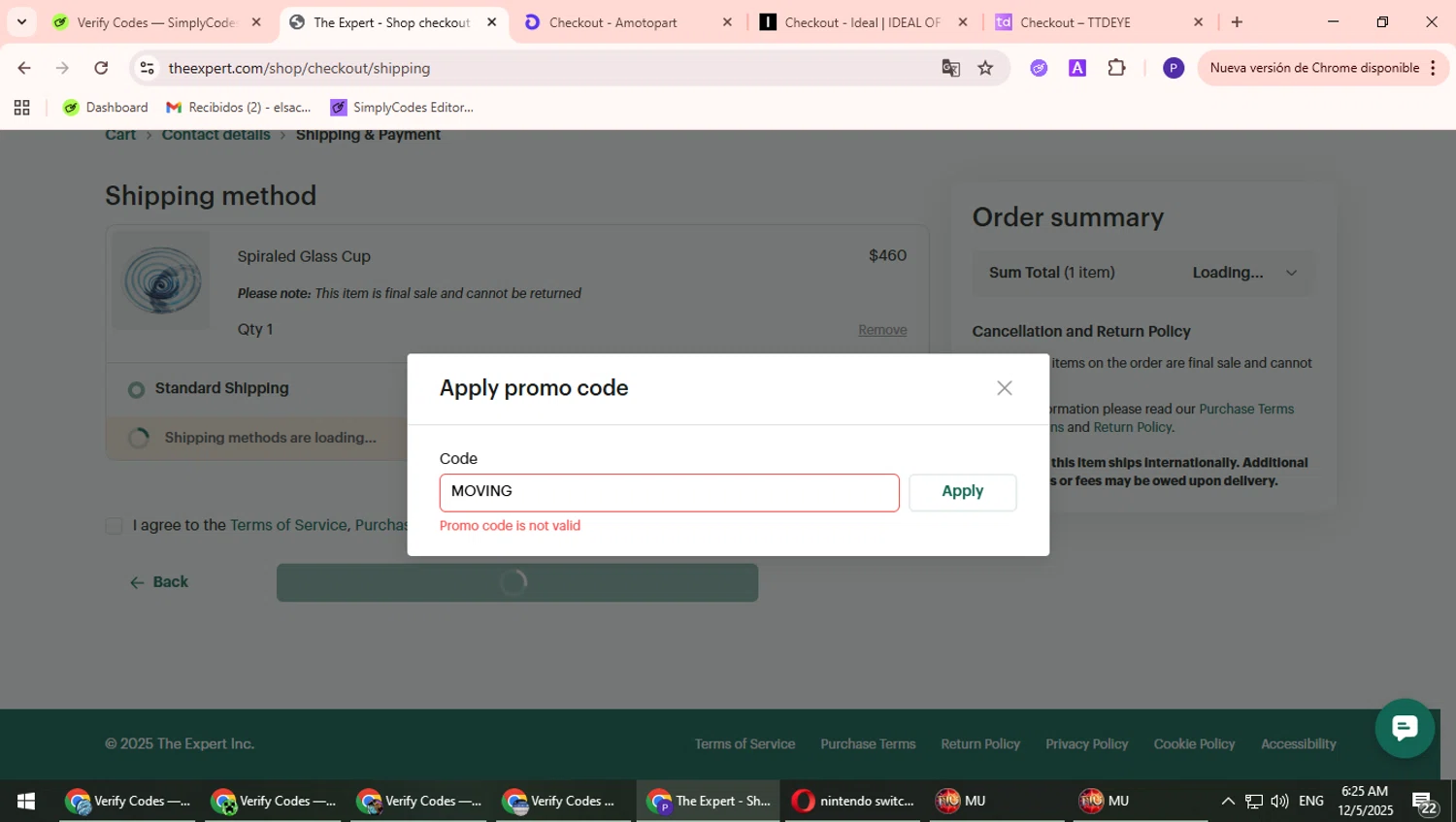Open footer Return Policy link

[980, 744]
